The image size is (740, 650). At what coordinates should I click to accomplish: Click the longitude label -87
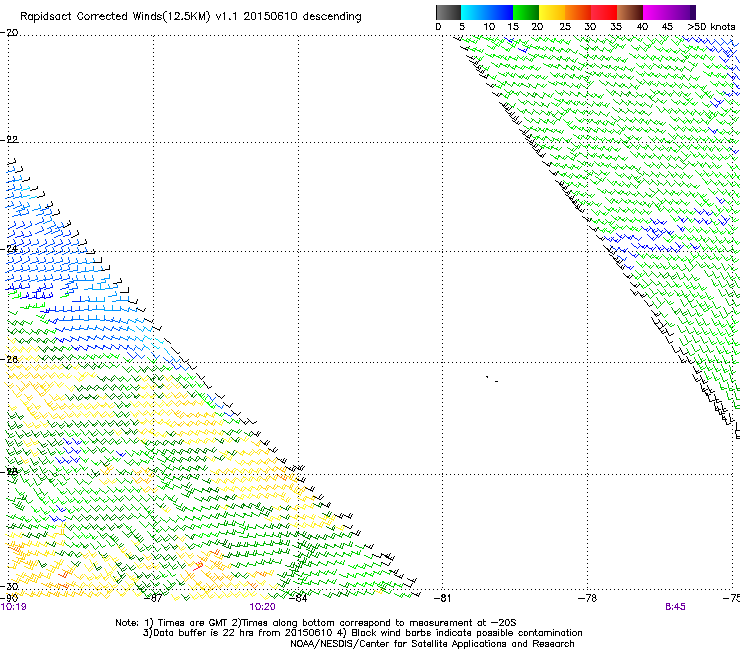tap(153, 598)
